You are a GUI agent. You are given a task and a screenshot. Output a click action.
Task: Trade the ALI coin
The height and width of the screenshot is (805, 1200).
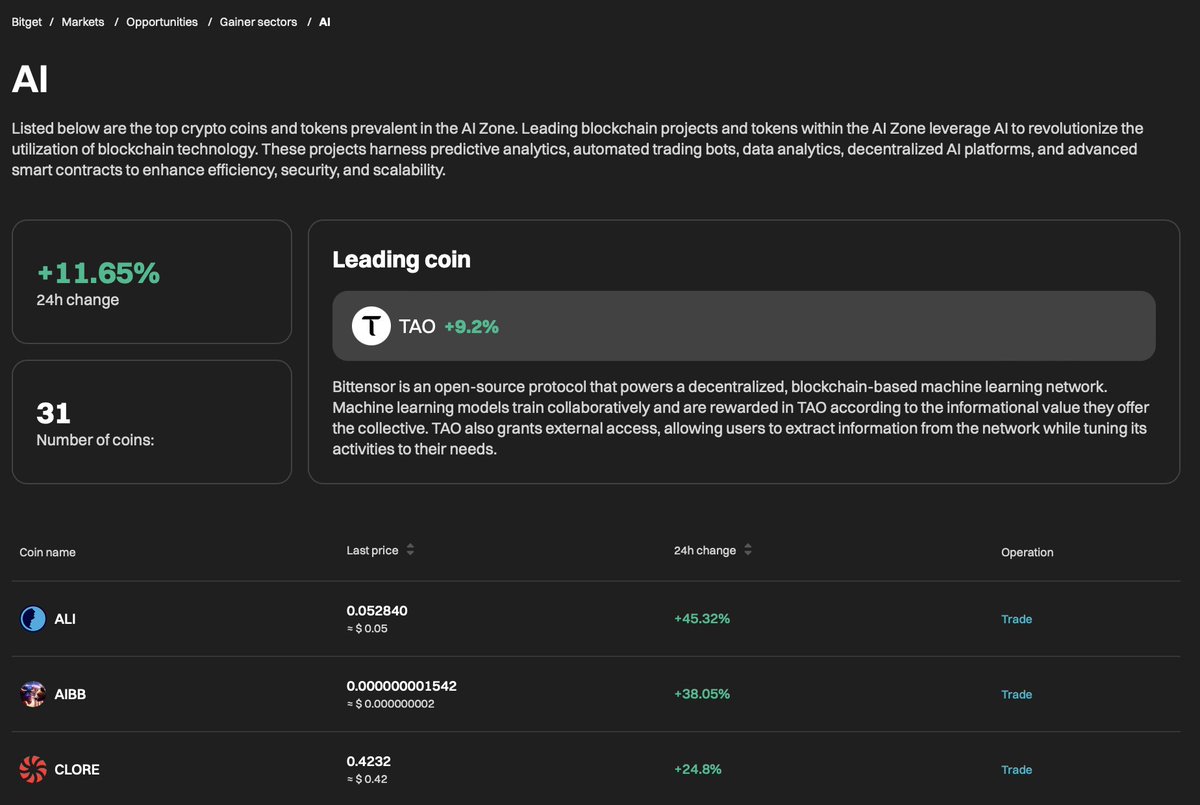(1016, 619)
